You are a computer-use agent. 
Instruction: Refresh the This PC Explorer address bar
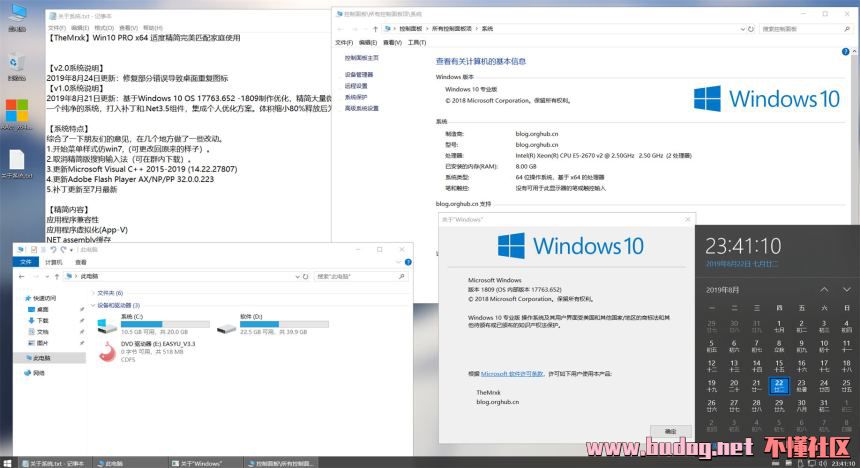click(x=305, y=277)
